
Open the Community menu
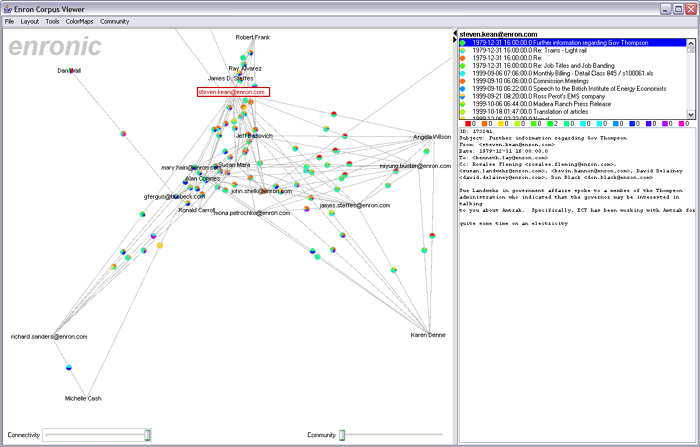114,21
